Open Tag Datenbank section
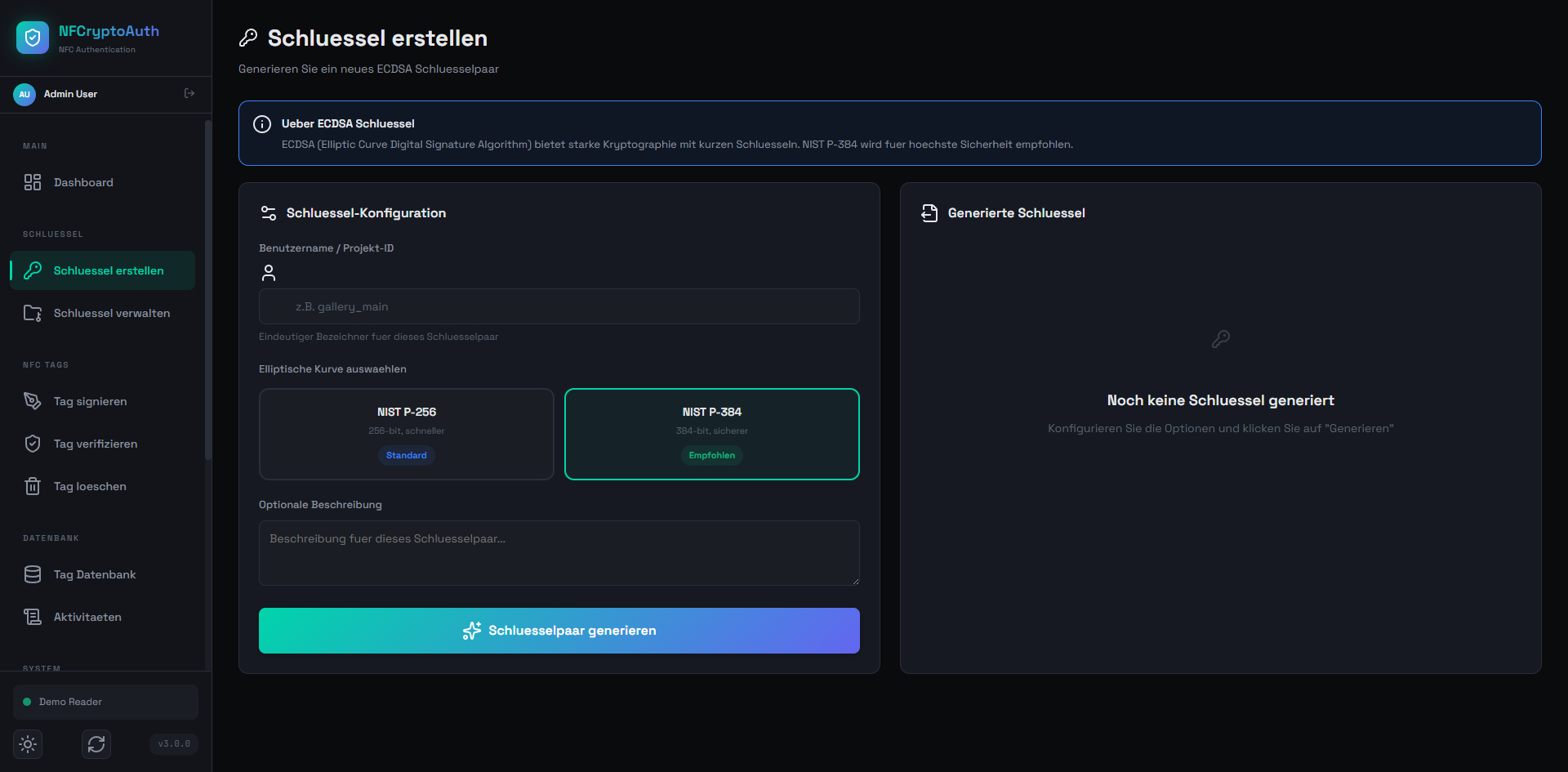Image resolution: width=1568 pixels, height=772 pixels. (x=95, y=574)
